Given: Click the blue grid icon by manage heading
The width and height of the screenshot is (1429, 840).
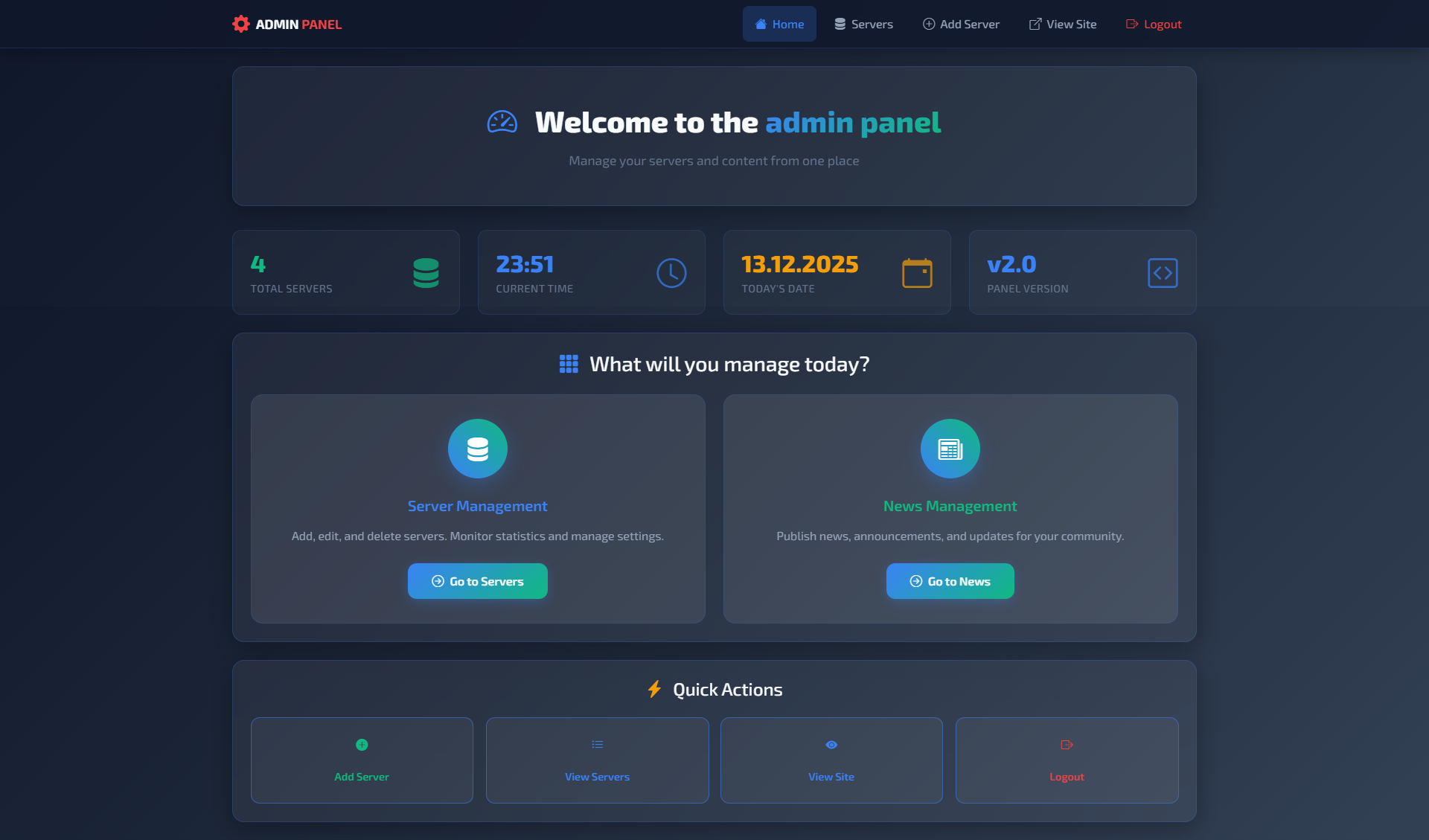Looking at the screenshot, I should pos(569,364).
